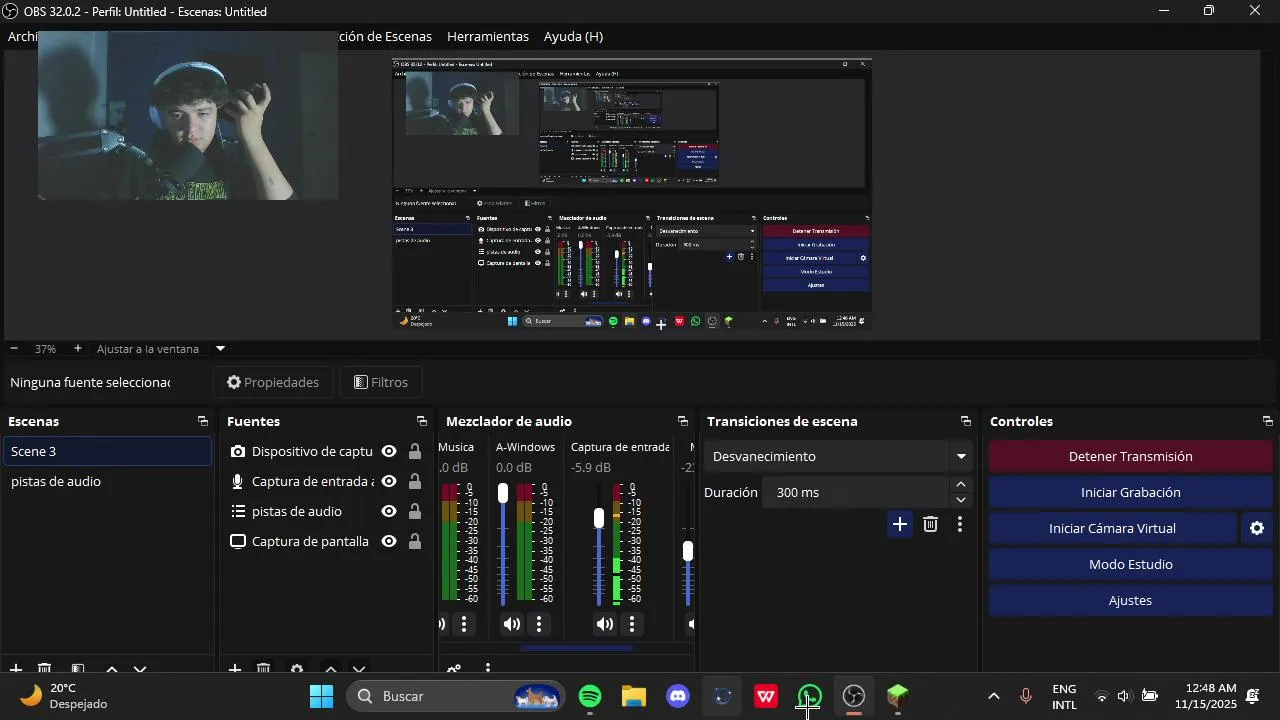Hide pistas de audio source
This screenshot has width=1280, height=720.
(389, 511)
